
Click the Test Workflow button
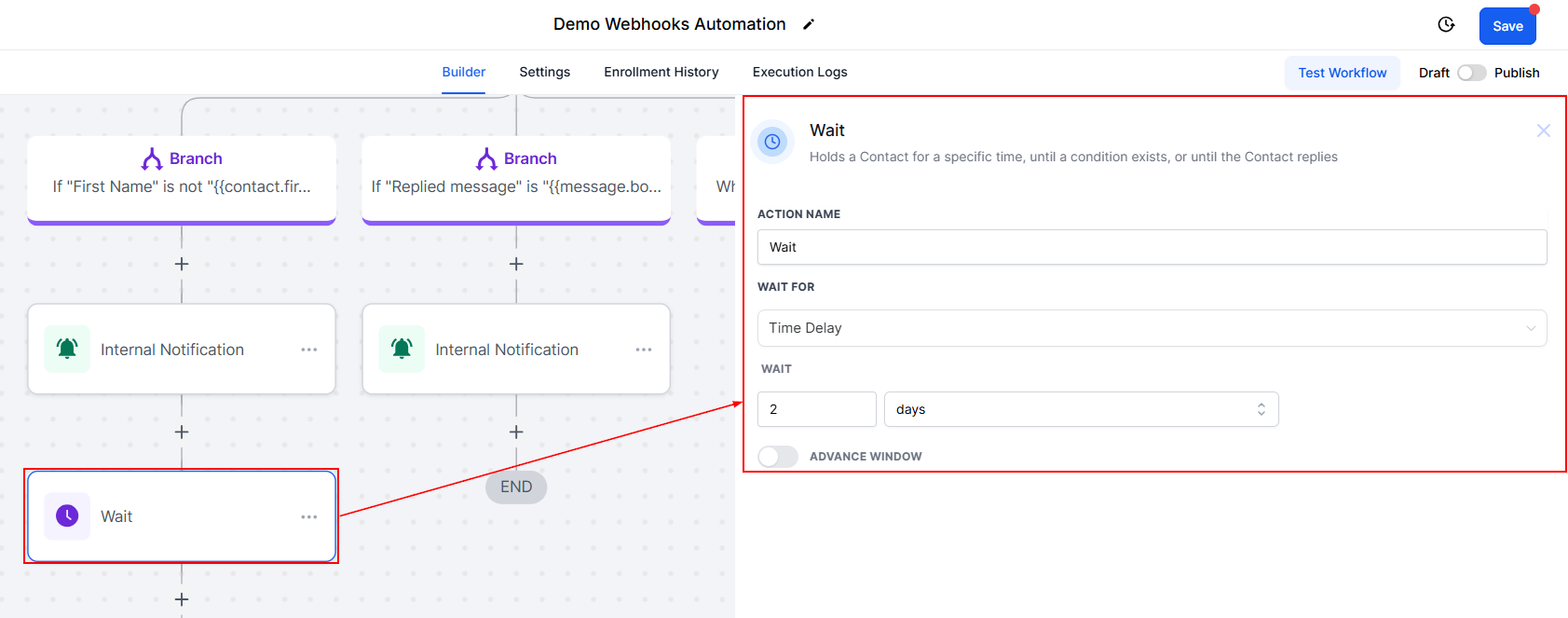(1342, 73)
